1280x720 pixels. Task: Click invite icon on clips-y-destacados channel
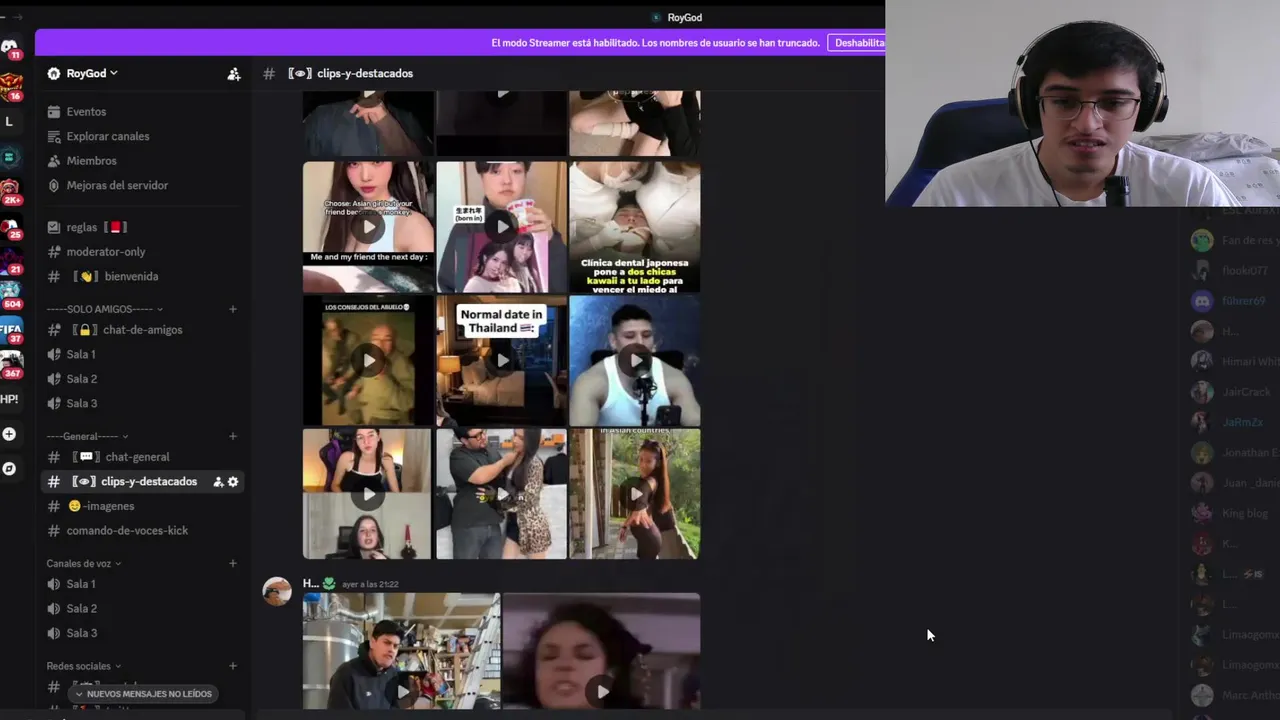pyautogui.click(x=218, y=482)
